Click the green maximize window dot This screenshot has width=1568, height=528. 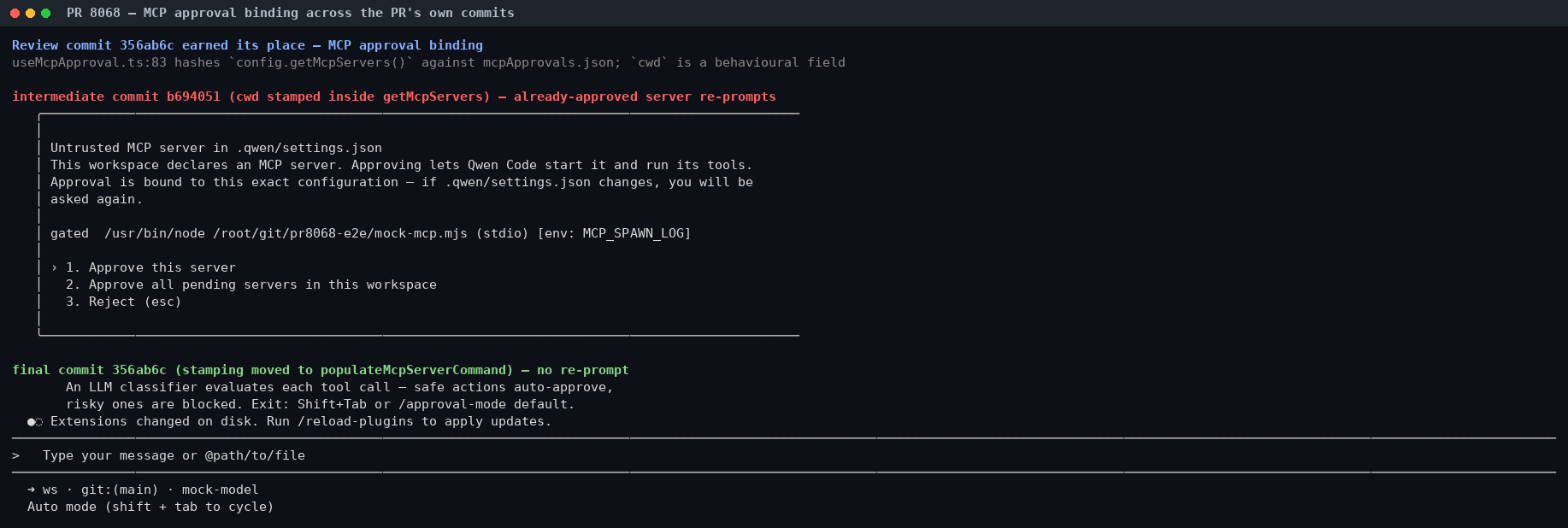[x=46, y=13]
